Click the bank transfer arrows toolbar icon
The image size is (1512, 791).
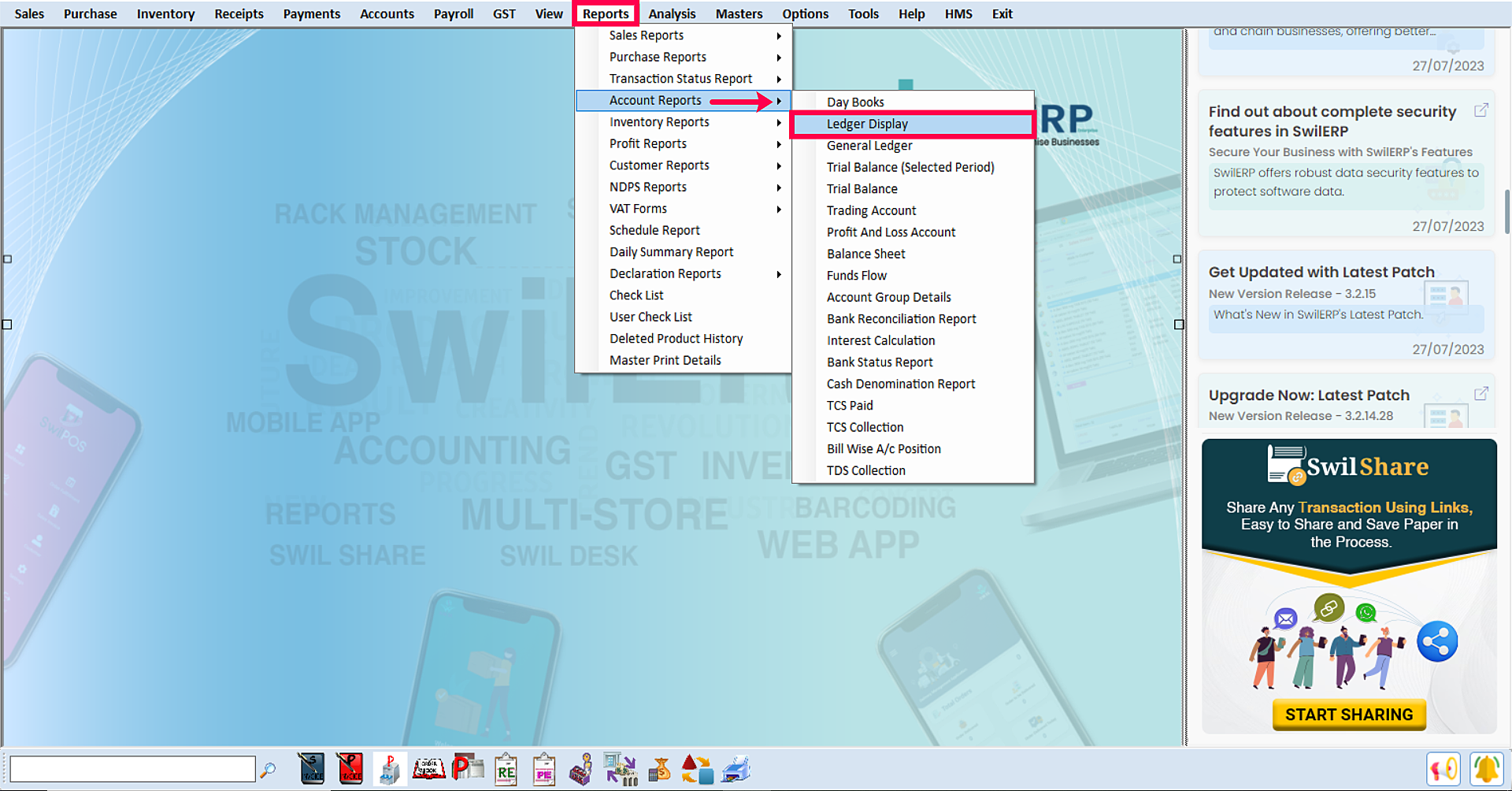tap(621, 769)
